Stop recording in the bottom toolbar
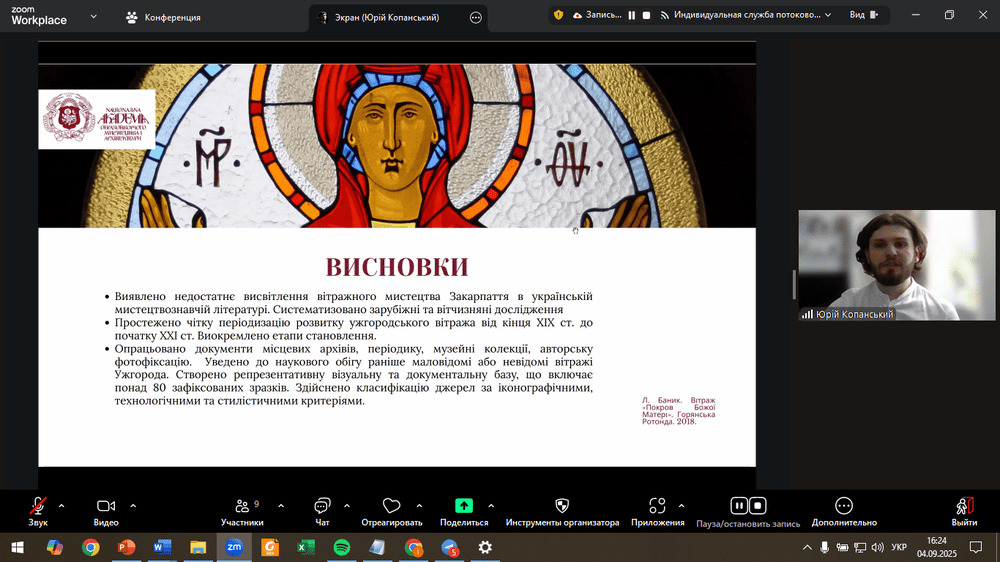Image resolution: width=1000 pixels, height=562 pixels. pos(758,506)
